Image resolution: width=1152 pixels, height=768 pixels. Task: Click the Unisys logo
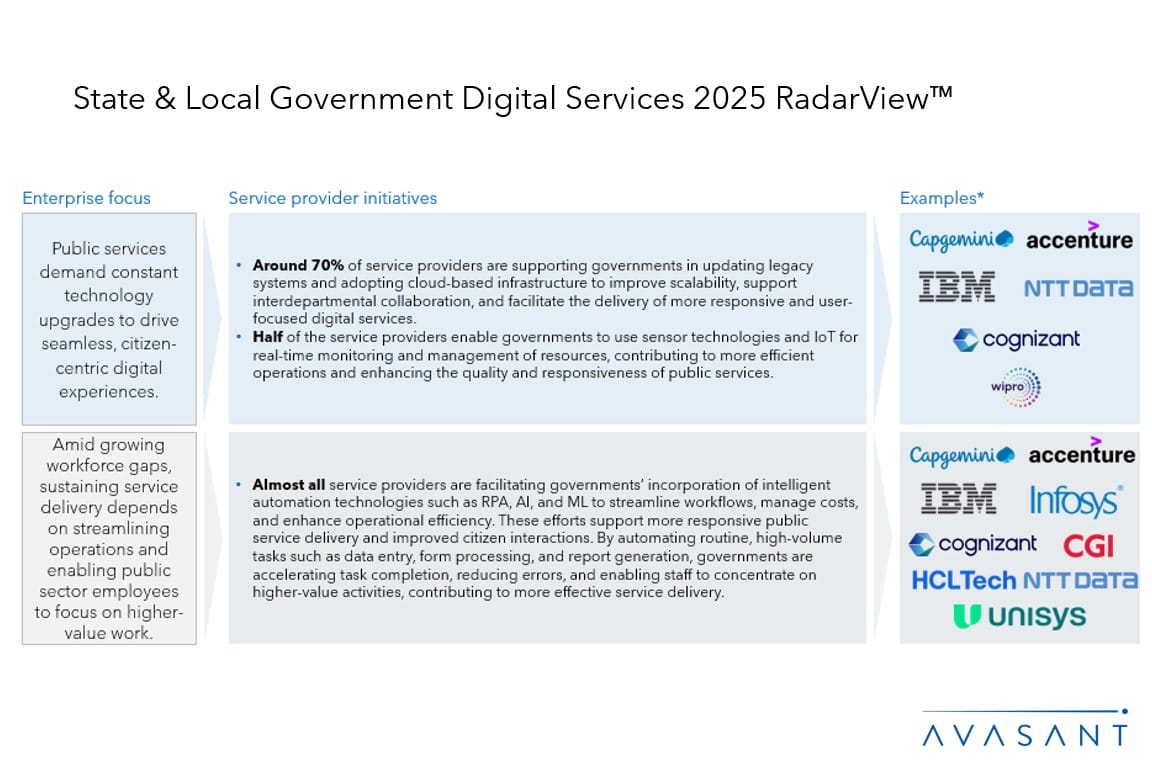1019,617
